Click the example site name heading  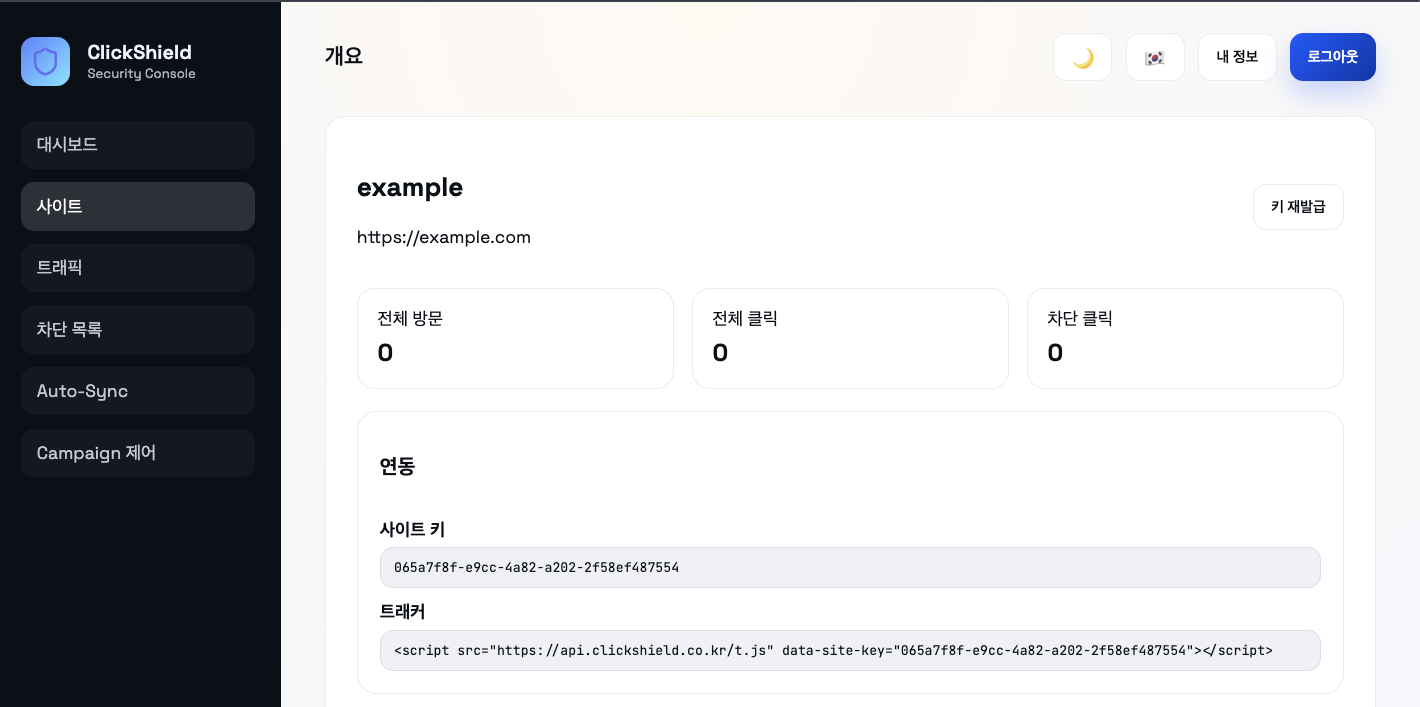410,188
